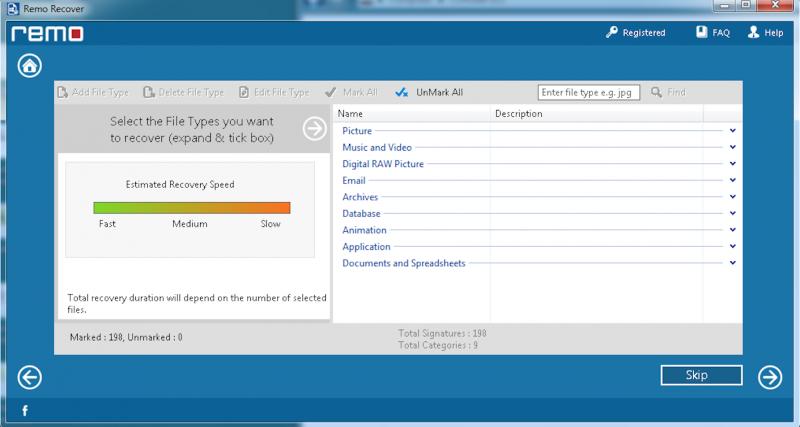Select the Email category row
The height and width of the screenshot is (427, 800).
(x=537, y=180)
